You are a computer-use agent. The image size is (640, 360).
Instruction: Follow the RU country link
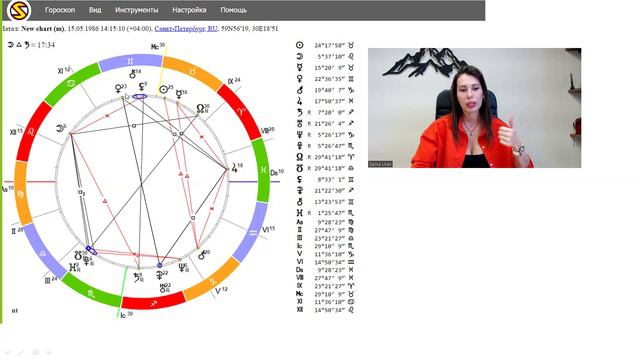(x=212, y=29)
